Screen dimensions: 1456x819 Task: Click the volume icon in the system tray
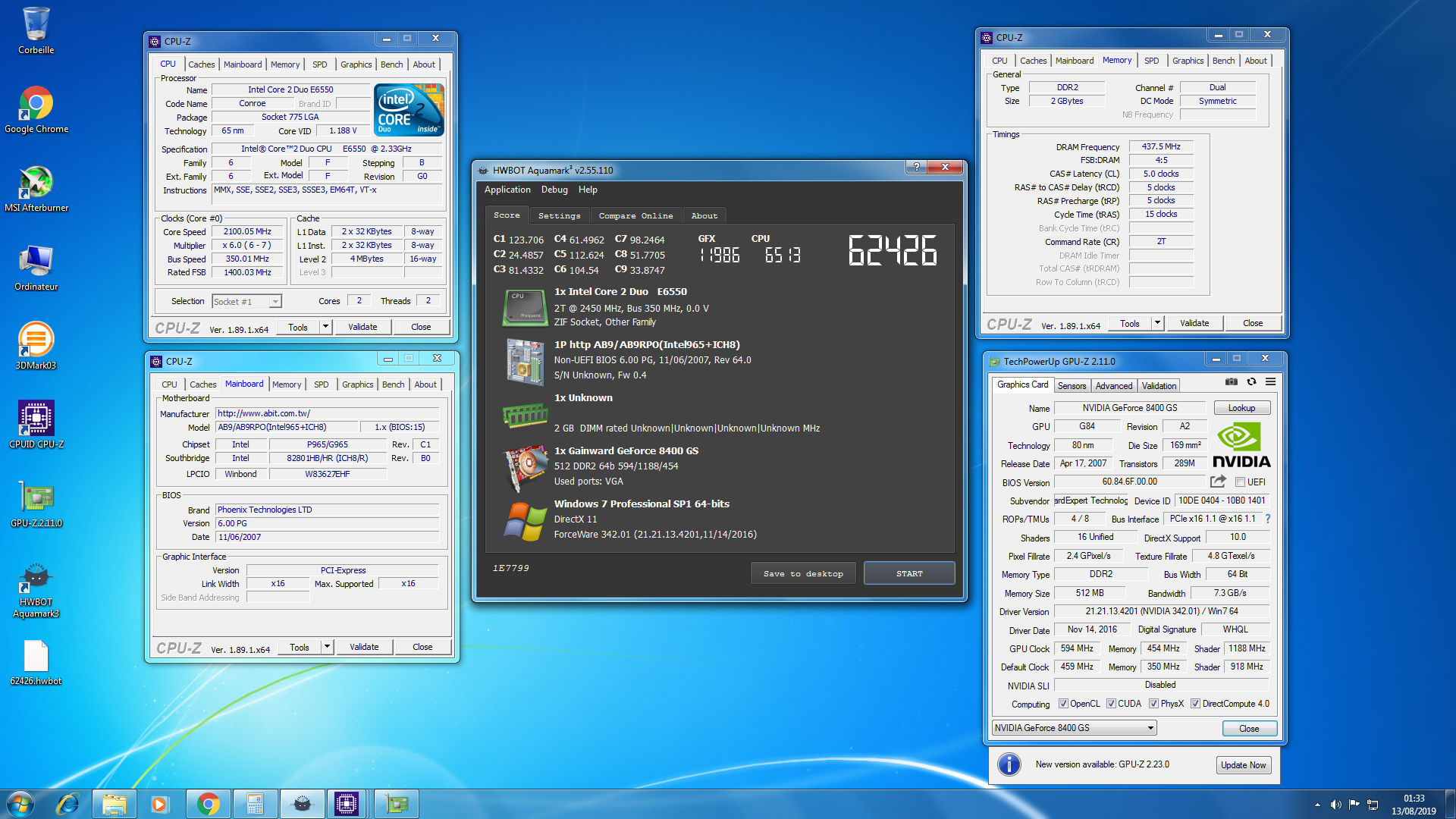pyautogui.click(x=1335, y=805)
